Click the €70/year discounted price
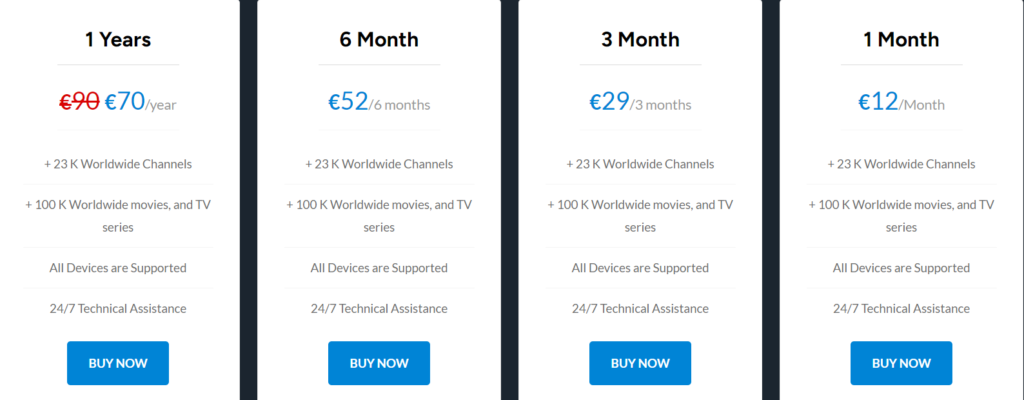This screenshot has height=400, width=1024. tap(140, 101)
